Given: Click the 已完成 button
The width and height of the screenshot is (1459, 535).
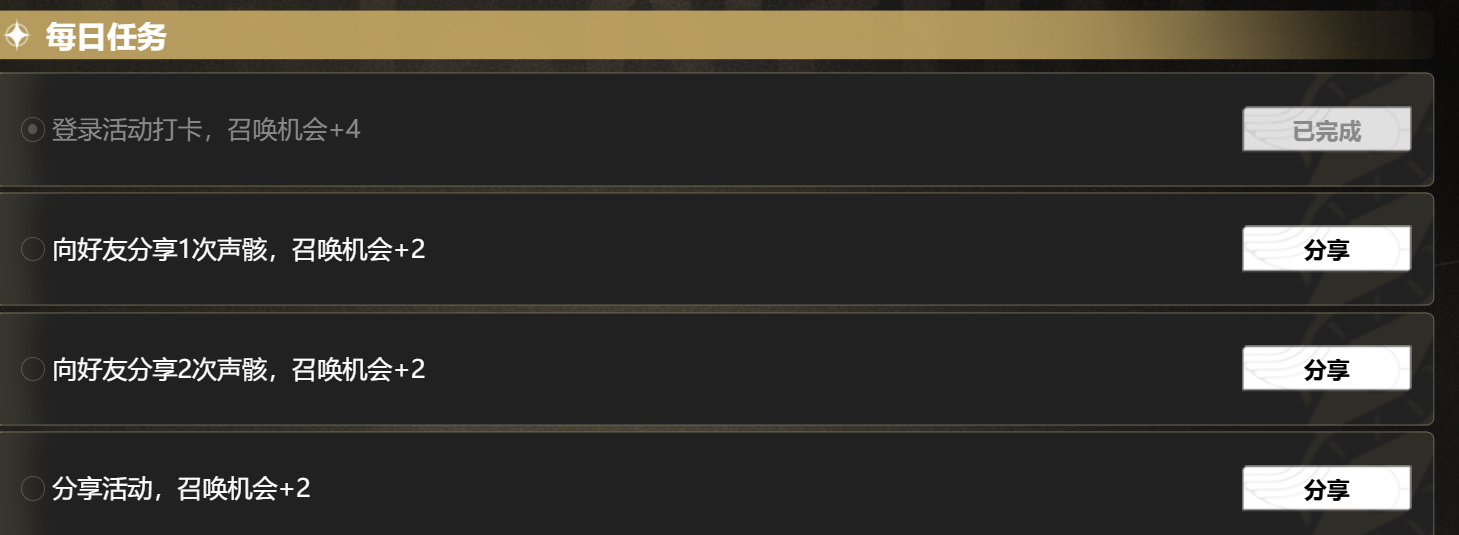Looking at the screenshot, I should (1326, 130).
